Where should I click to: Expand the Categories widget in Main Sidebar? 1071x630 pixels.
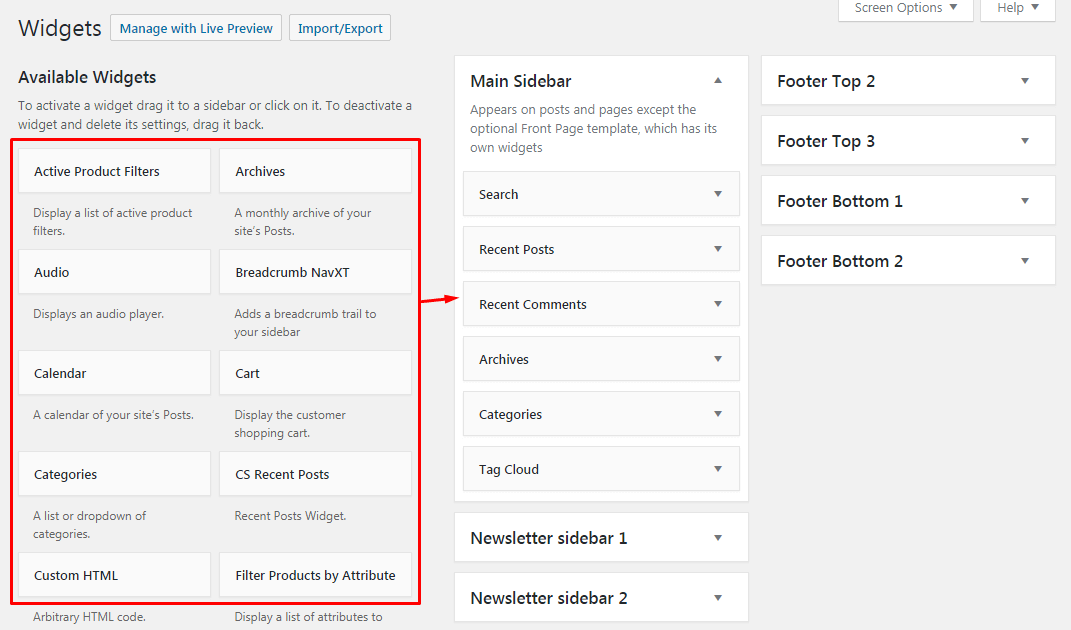pyautogui.click(x=717, y=414)
